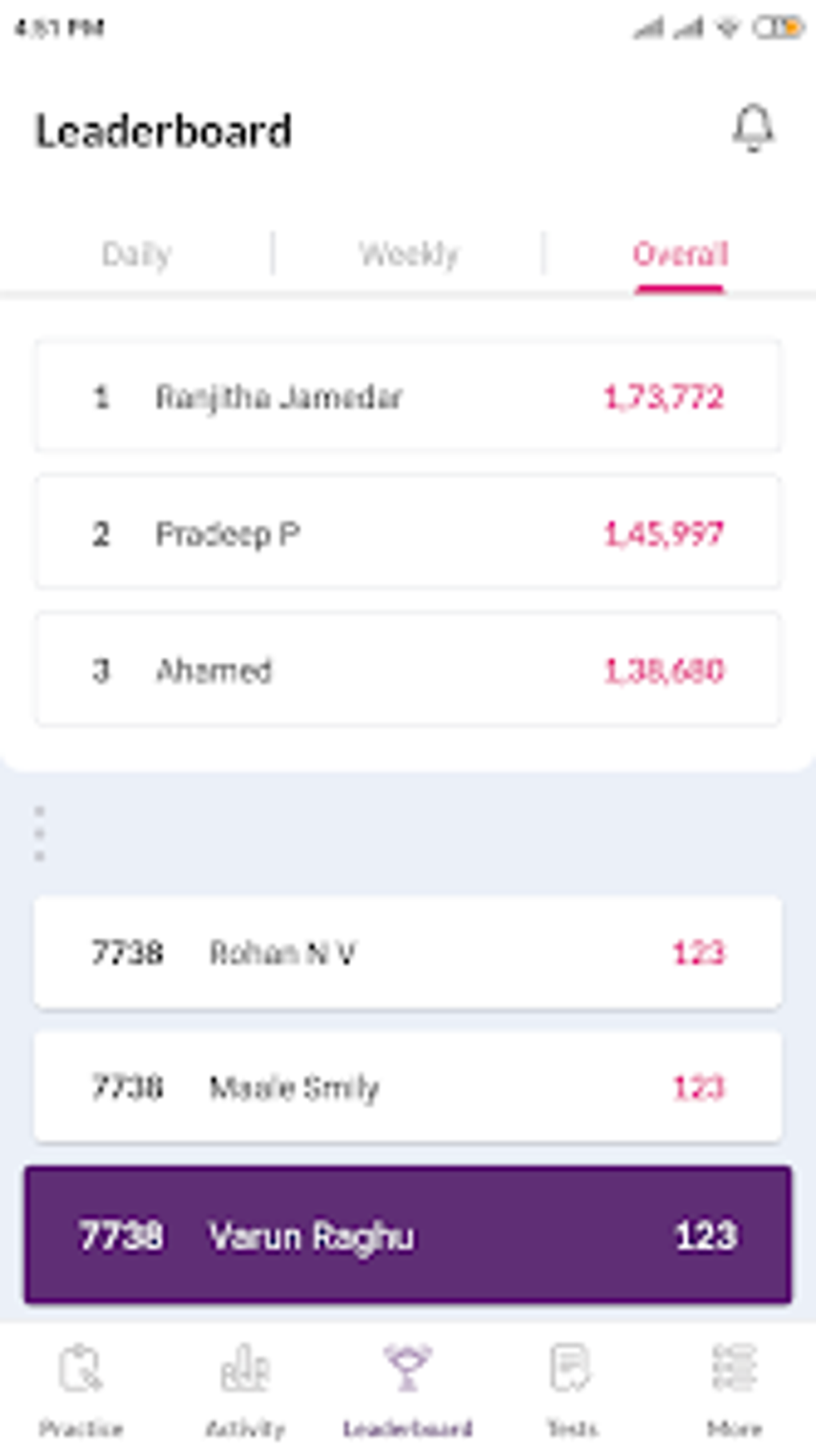Screen dimensions: 816x1456
Task: Click the Leaderboard page heading
Action: point(163,131)
